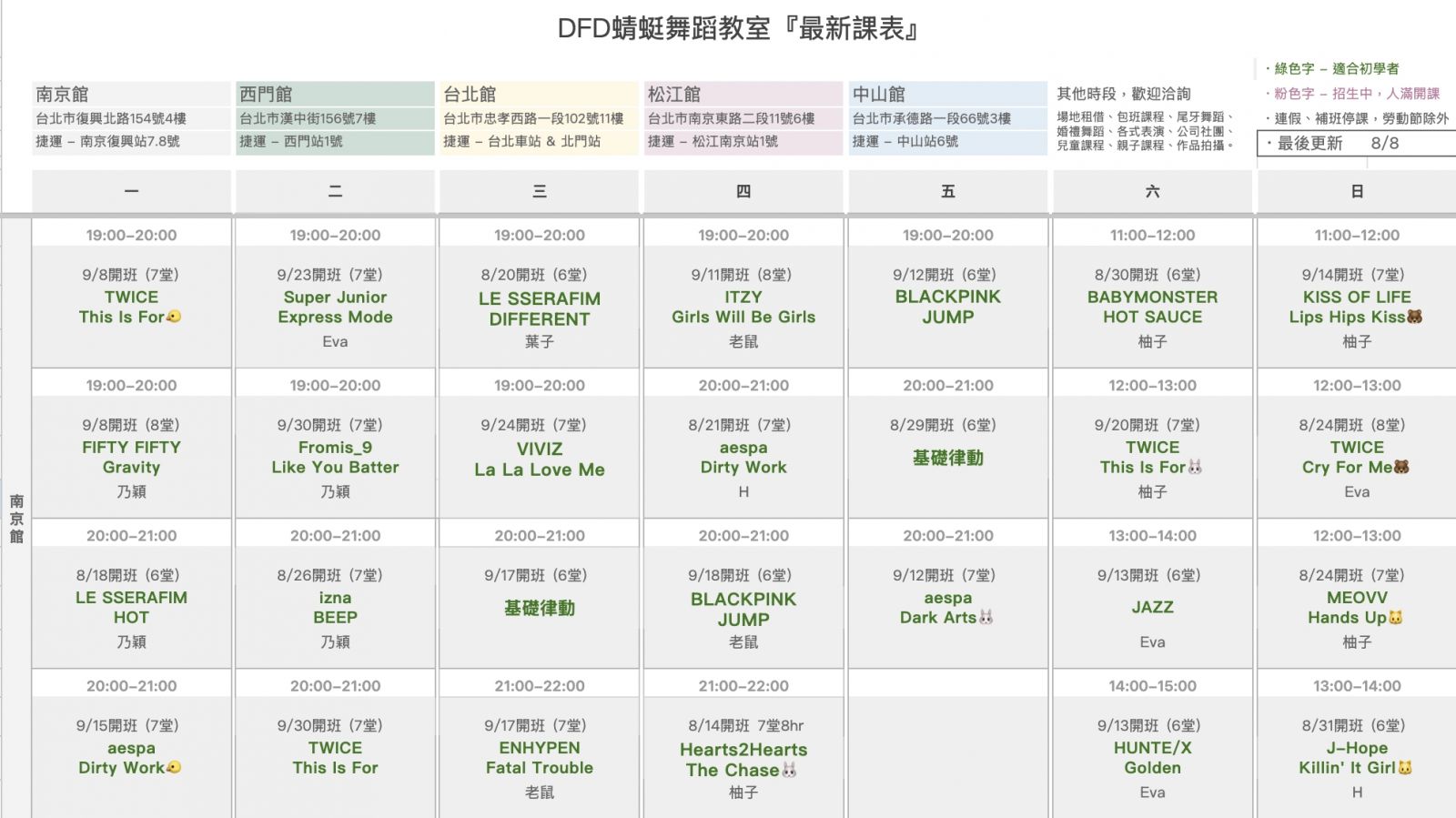Viewport: 1456px width, 818px height.
Task: Click LE SSERAFIM HOT class
Action: pos(132,608)
